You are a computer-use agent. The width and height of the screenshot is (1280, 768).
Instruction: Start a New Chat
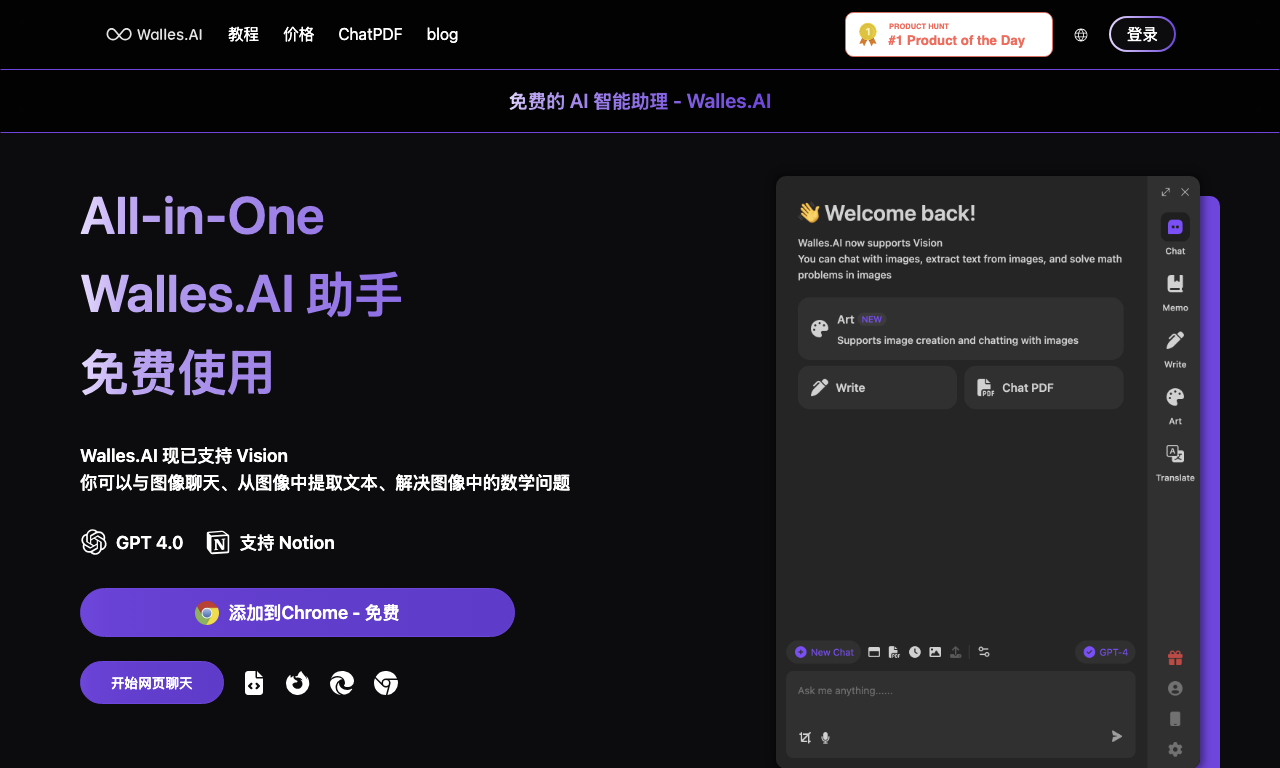(823, 652)
